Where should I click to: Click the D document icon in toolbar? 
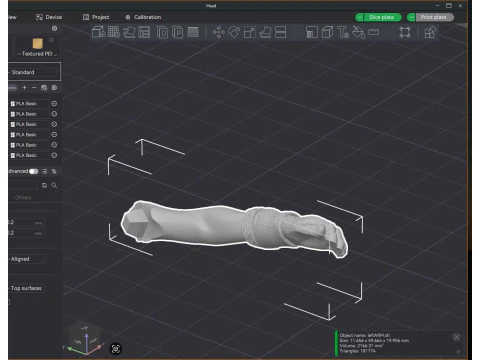pyautogui.click(x=162, y=32)
